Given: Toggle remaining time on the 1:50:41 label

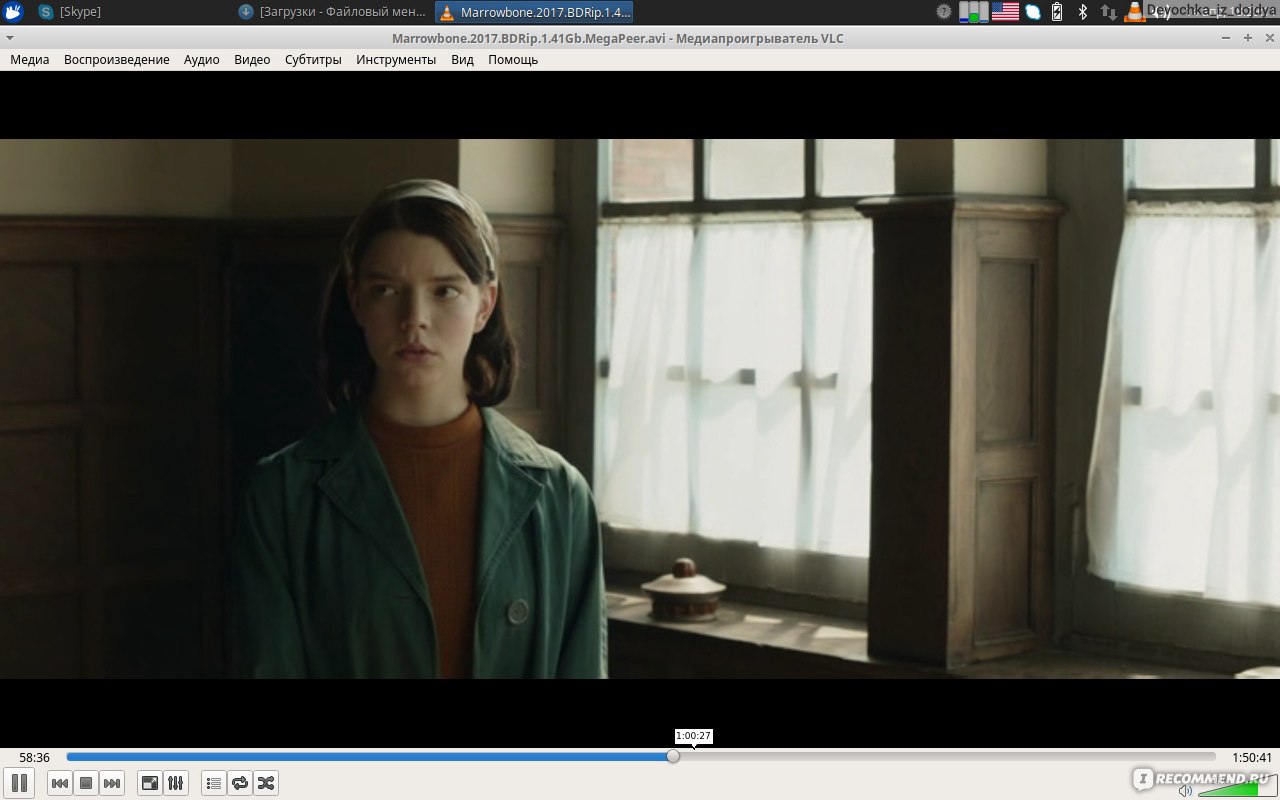Looking at the screenshot, I should pyautogui.click(x=1250, y=758).
